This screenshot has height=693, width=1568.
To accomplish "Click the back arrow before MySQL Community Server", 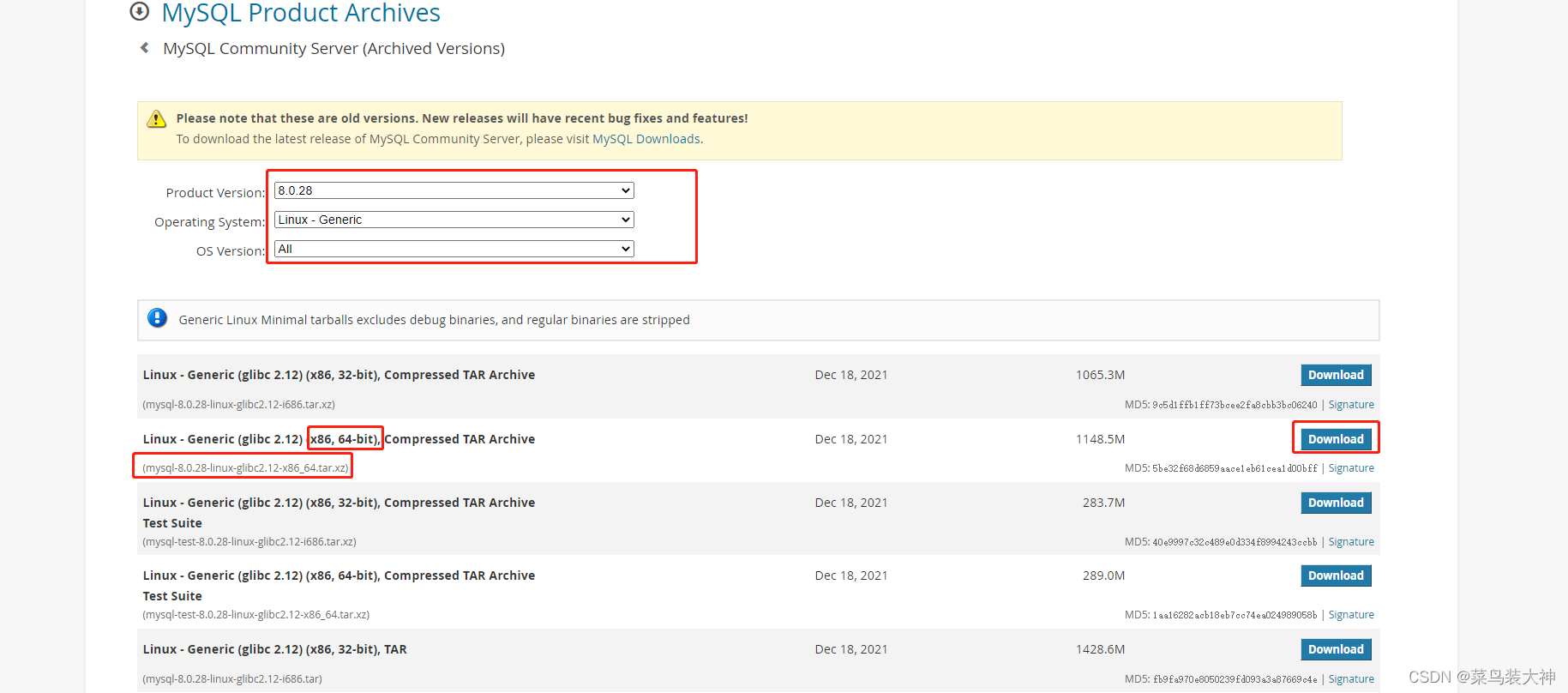I will coord(145,48).
